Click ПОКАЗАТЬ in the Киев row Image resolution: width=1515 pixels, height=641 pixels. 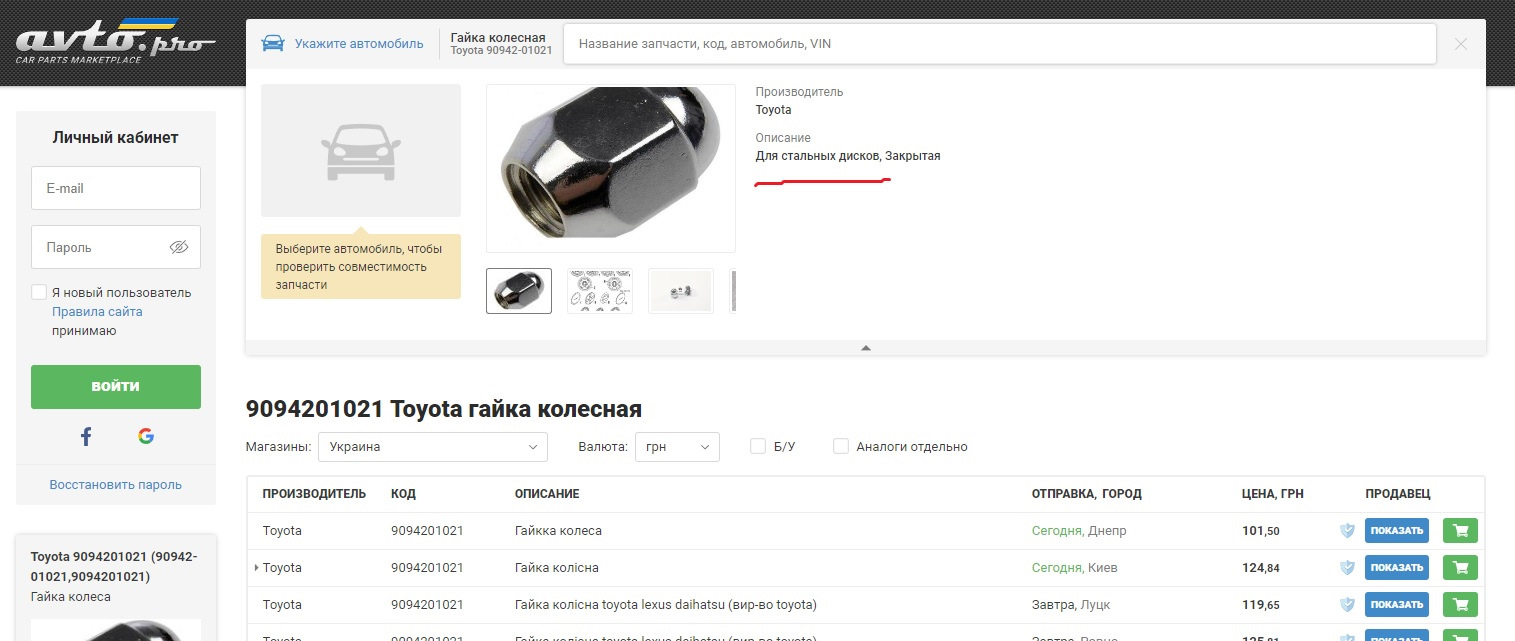pyautogui.click(x=1396, y=567)
